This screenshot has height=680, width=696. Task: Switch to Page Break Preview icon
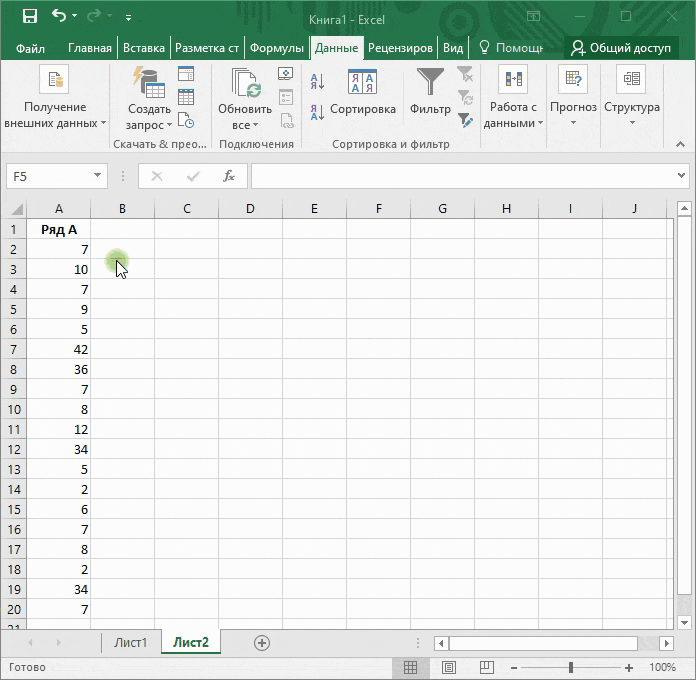click(x=486, y=667)
